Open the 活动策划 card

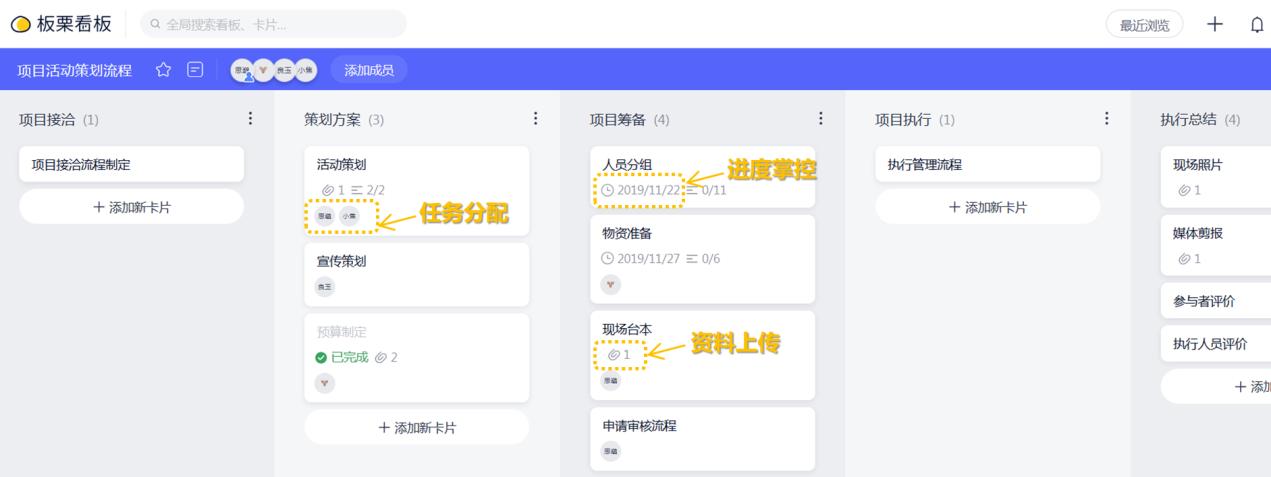(x=416, y=191)
